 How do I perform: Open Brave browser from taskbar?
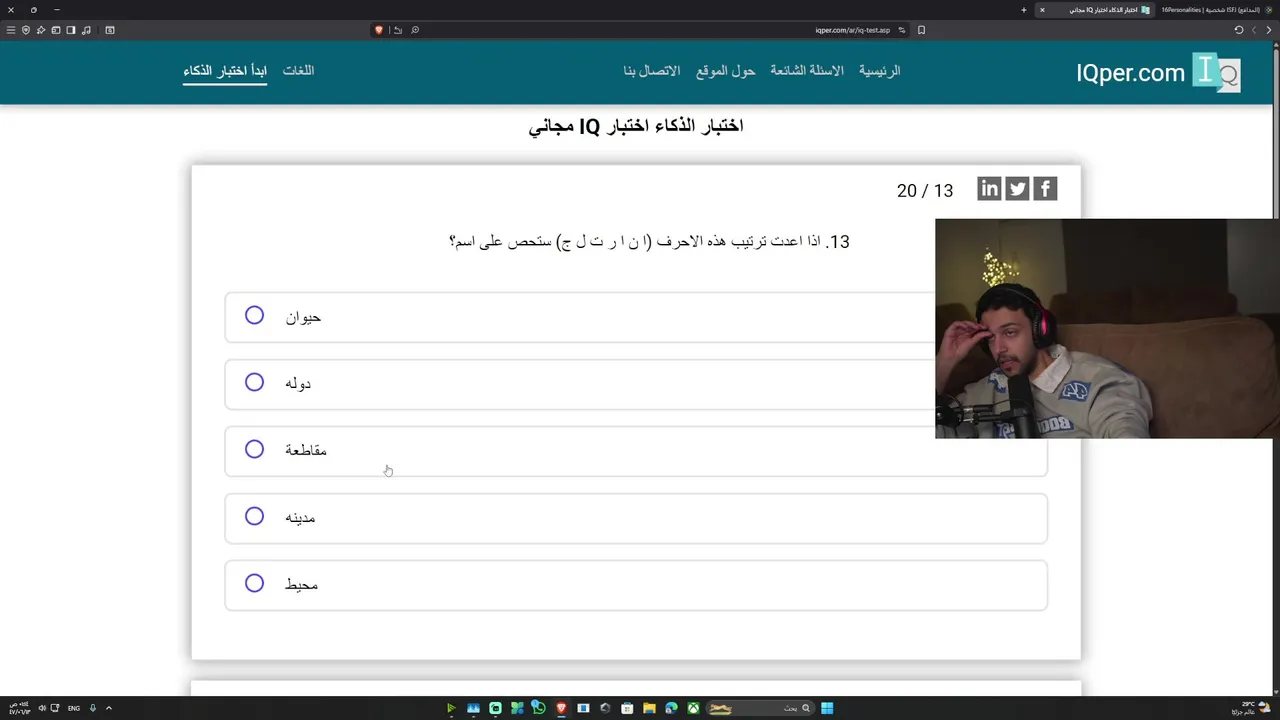pyautogui.click(x=561, y=708)
